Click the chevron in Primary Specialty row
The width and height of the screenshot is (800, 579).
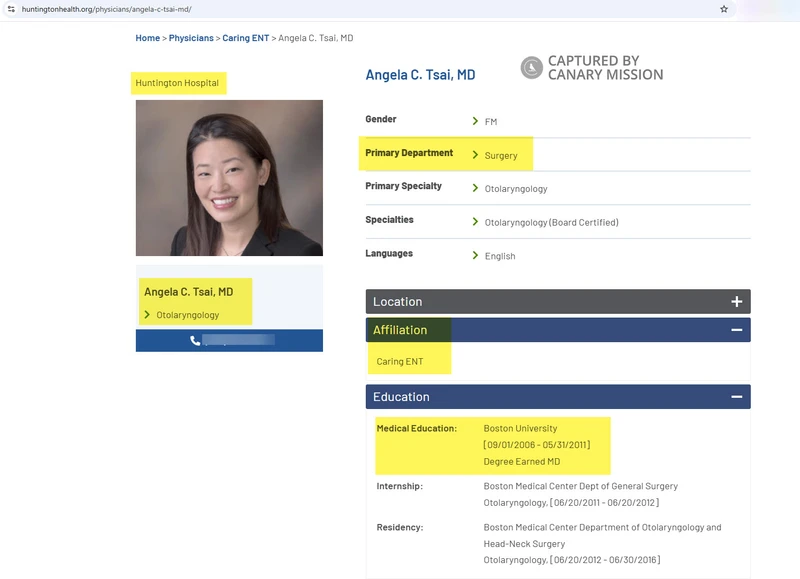pos(475,188)
